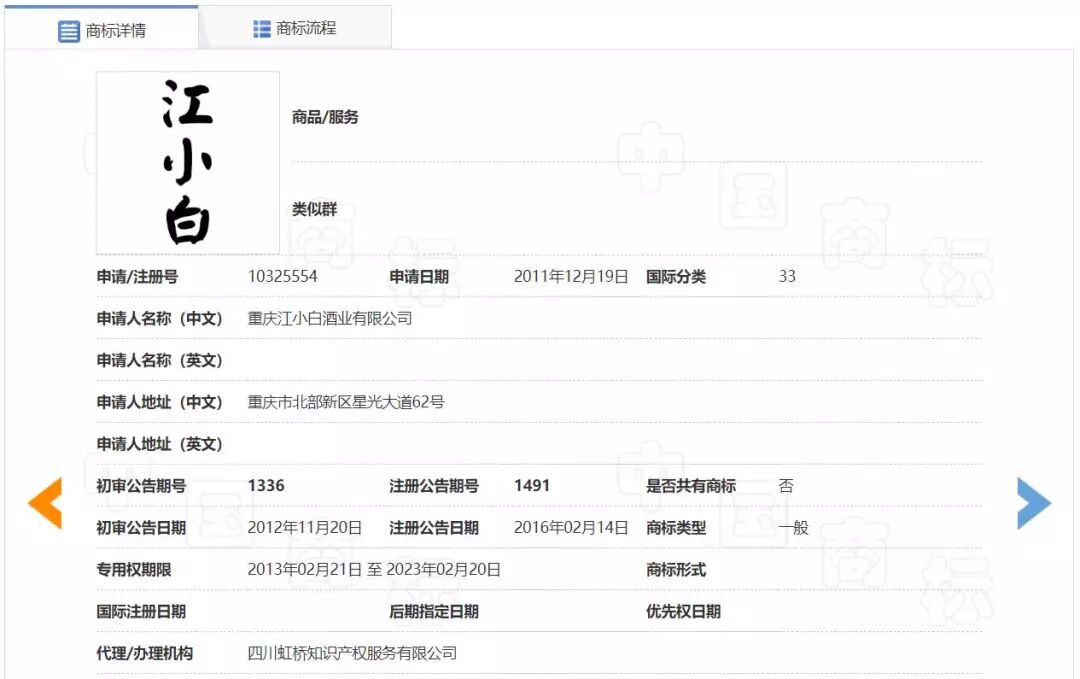Select address 重庆市北部新区星光大道62号
Screen dimensions: 1080x679
pos(346,401)
